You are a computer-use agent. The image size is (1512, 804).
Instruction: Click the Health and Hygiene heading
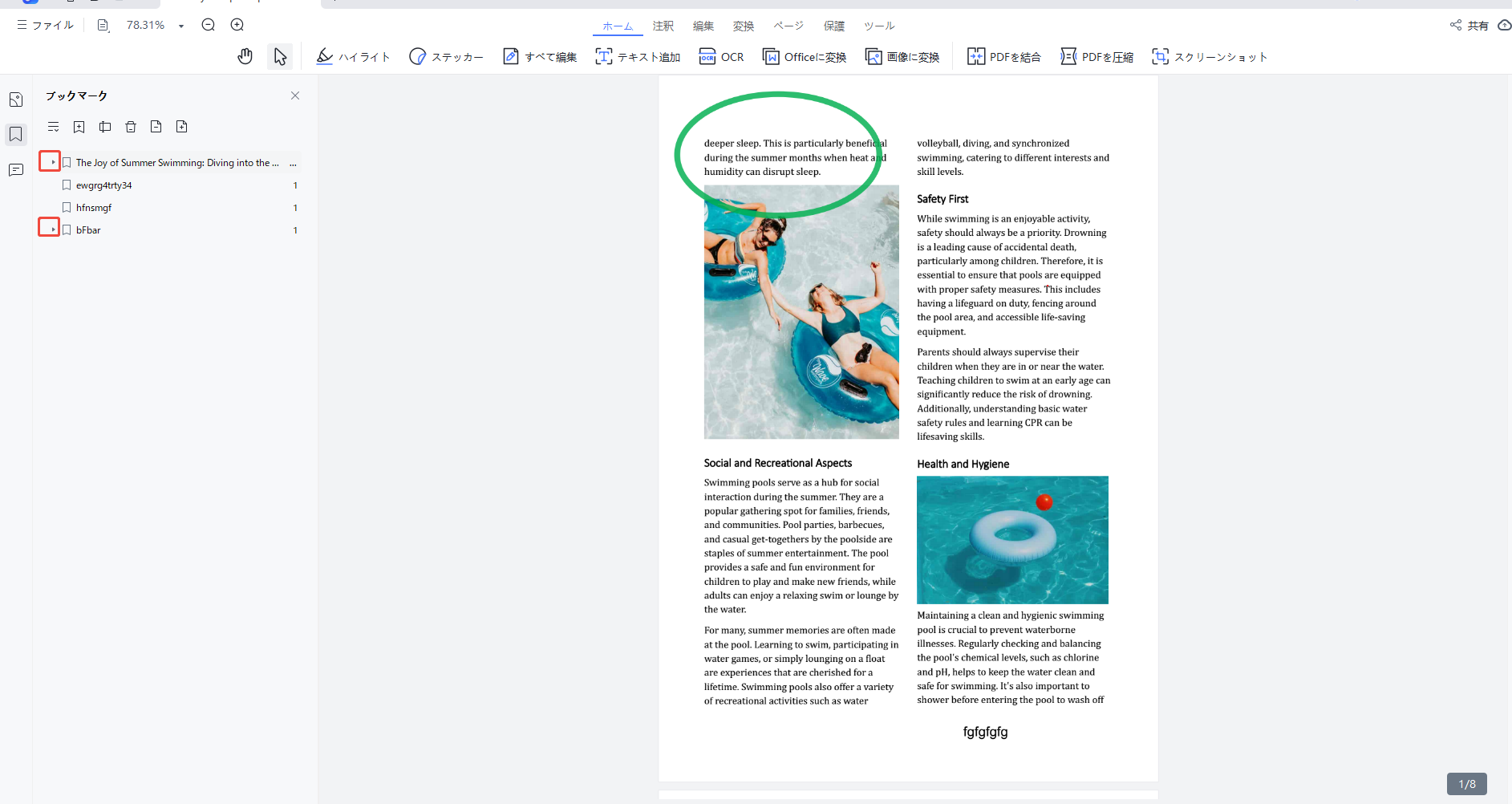tap(963, 464)
